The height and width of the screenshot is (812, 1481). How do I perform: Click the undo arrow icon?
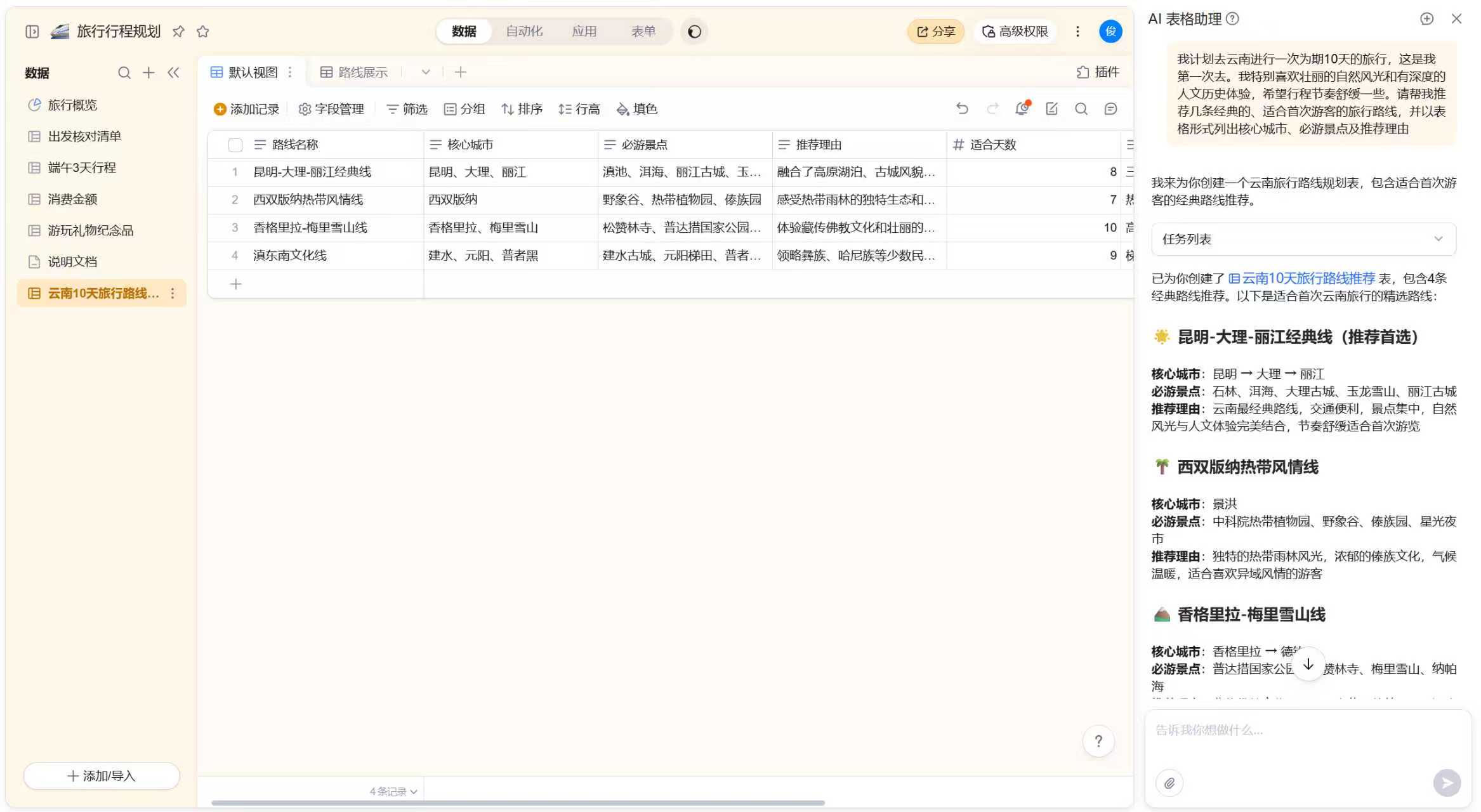pyautogui.click(x=962, y=108)
